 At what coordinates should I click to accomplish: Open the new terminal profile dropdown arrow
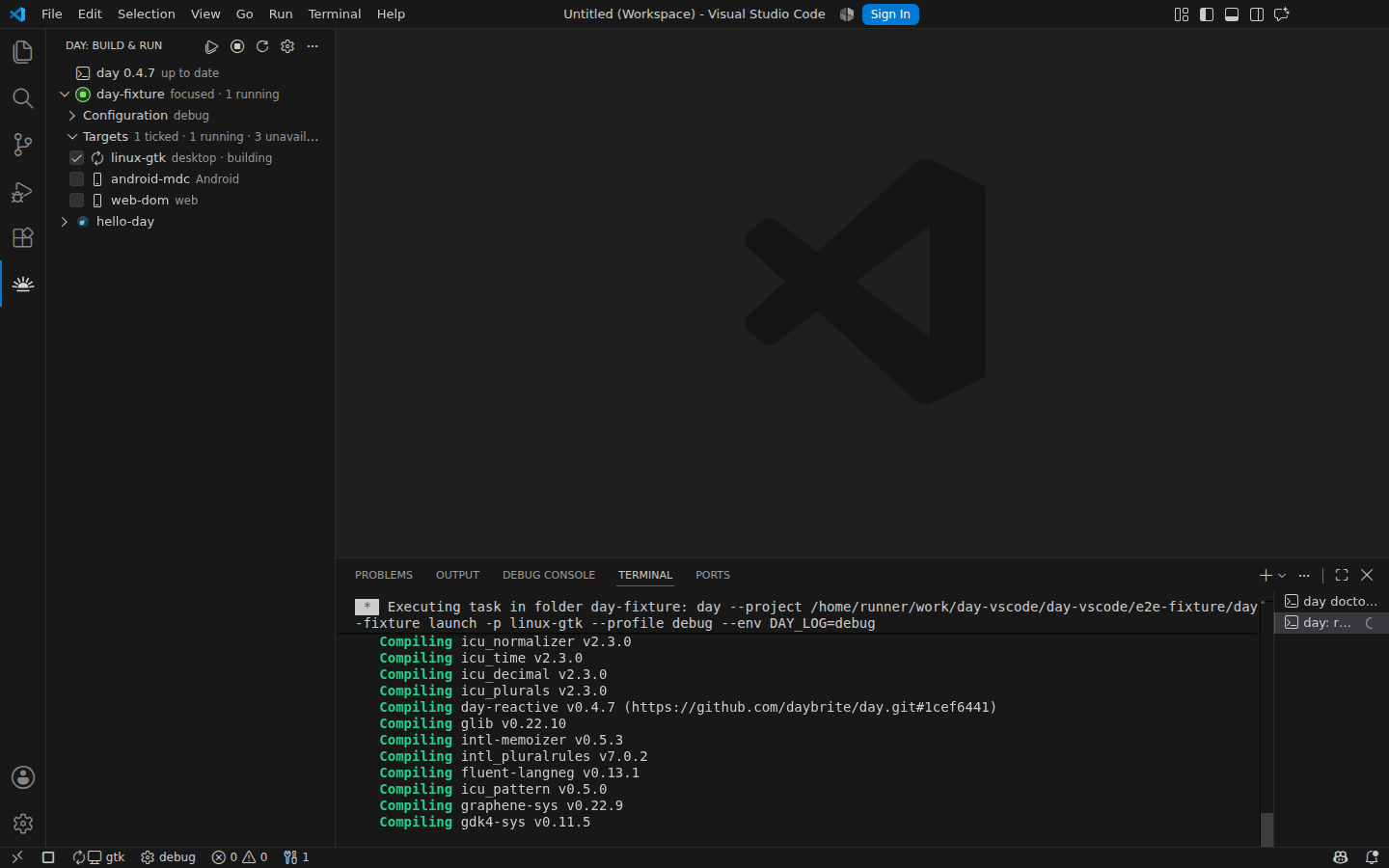1282,575
